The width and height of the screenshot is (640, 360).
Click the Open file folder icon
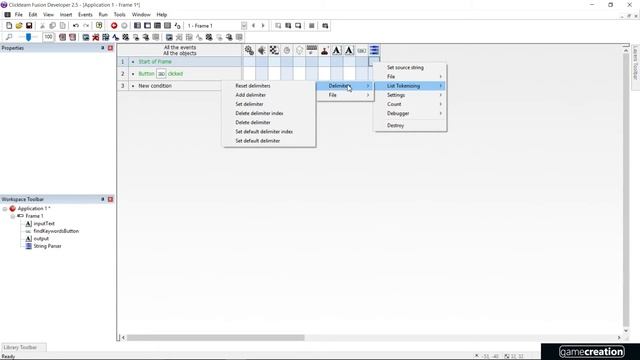pyautogui.click(x=19, y=25)
